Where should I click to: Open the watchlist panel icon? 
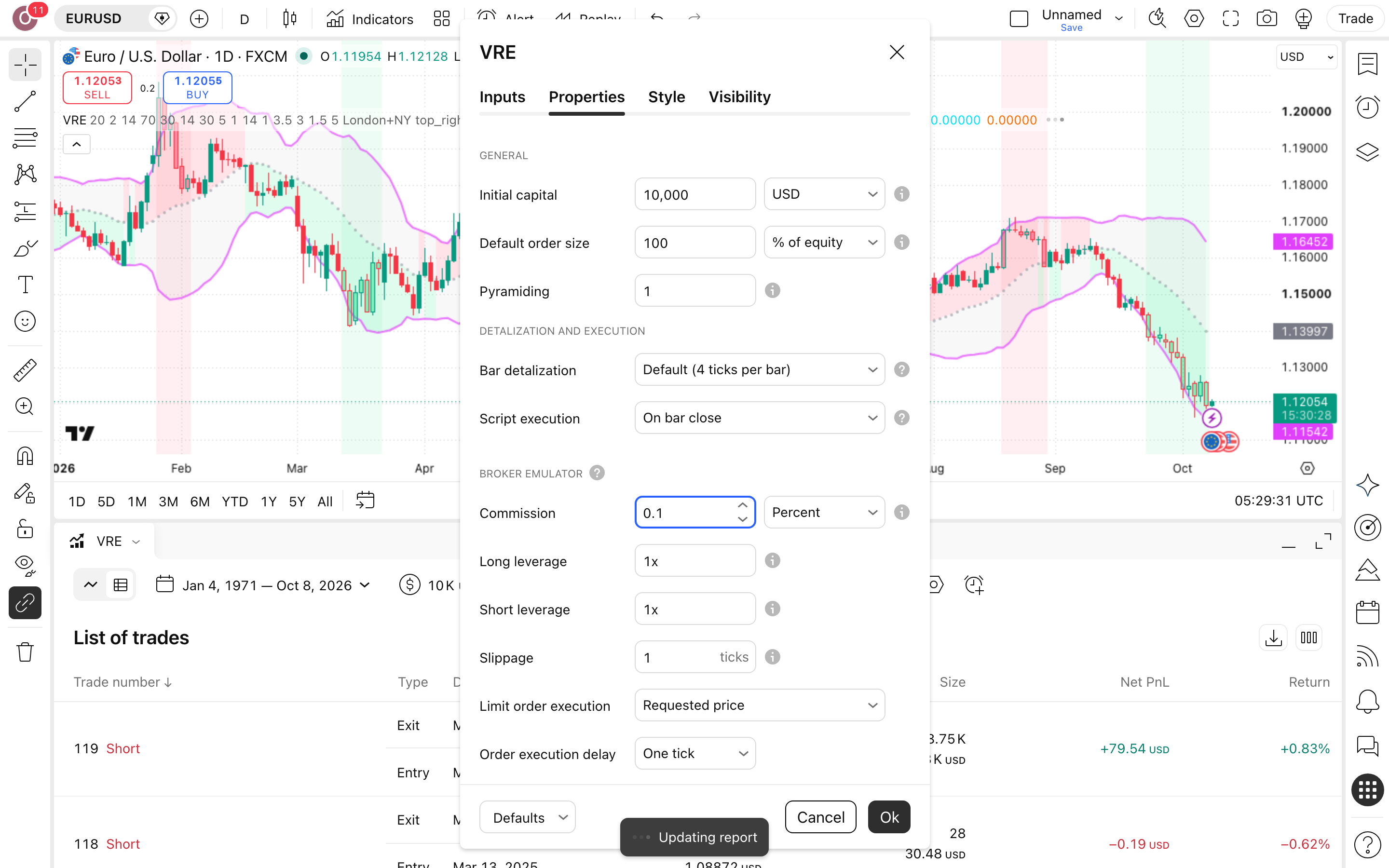[x=1368, y=64]
